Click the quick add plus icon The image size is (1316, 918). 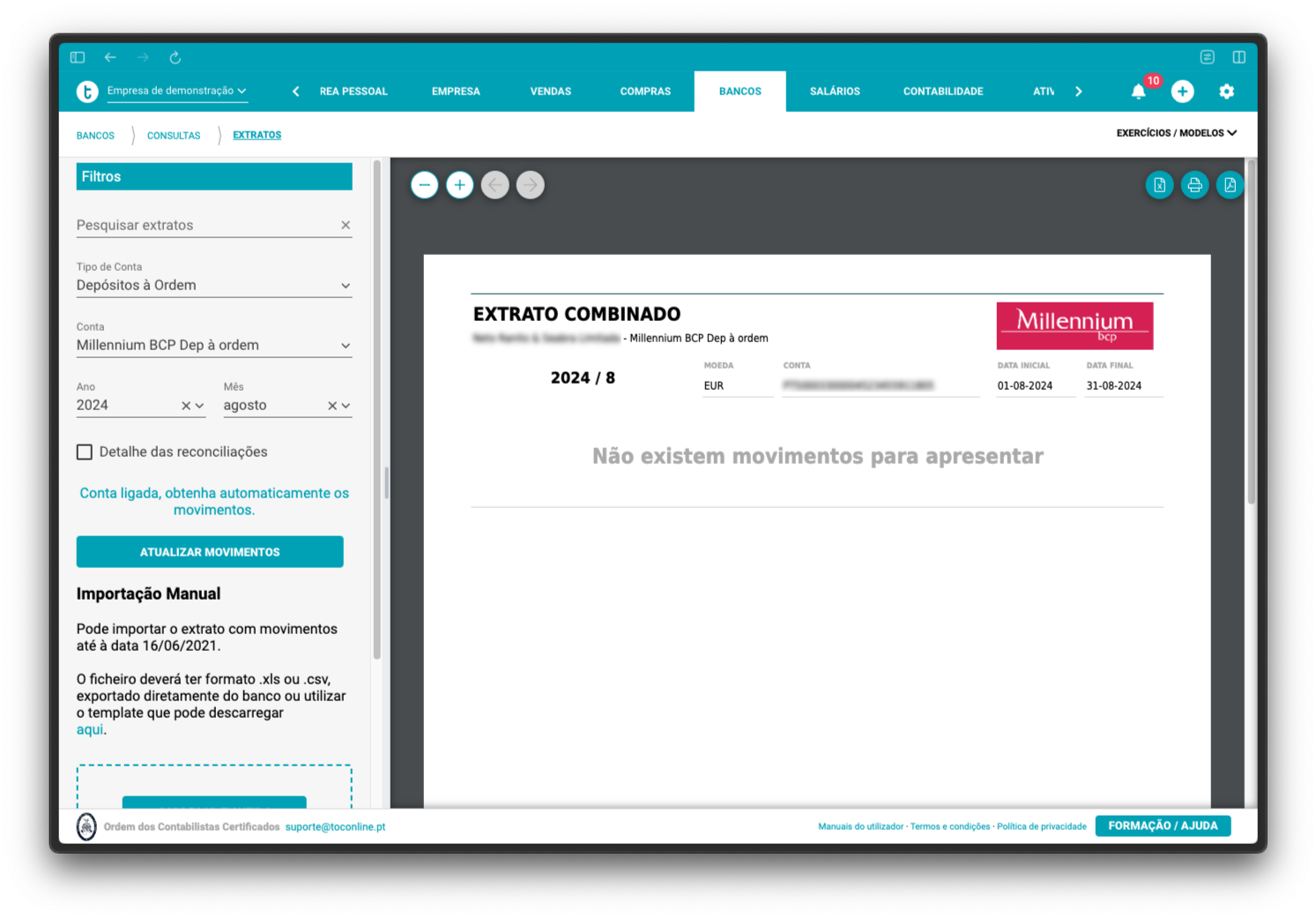coord(1183,92)
